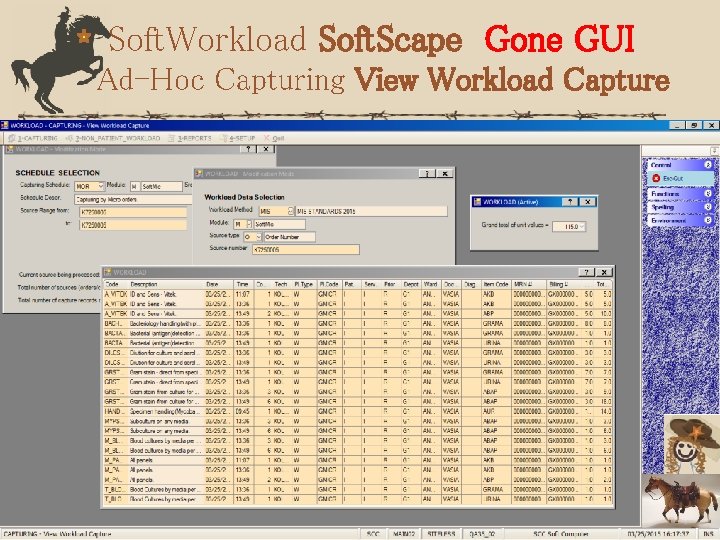Close the WORKLOAD (Active) dialog
This screenshot has width=720, height=540.
tap(588, 202)
